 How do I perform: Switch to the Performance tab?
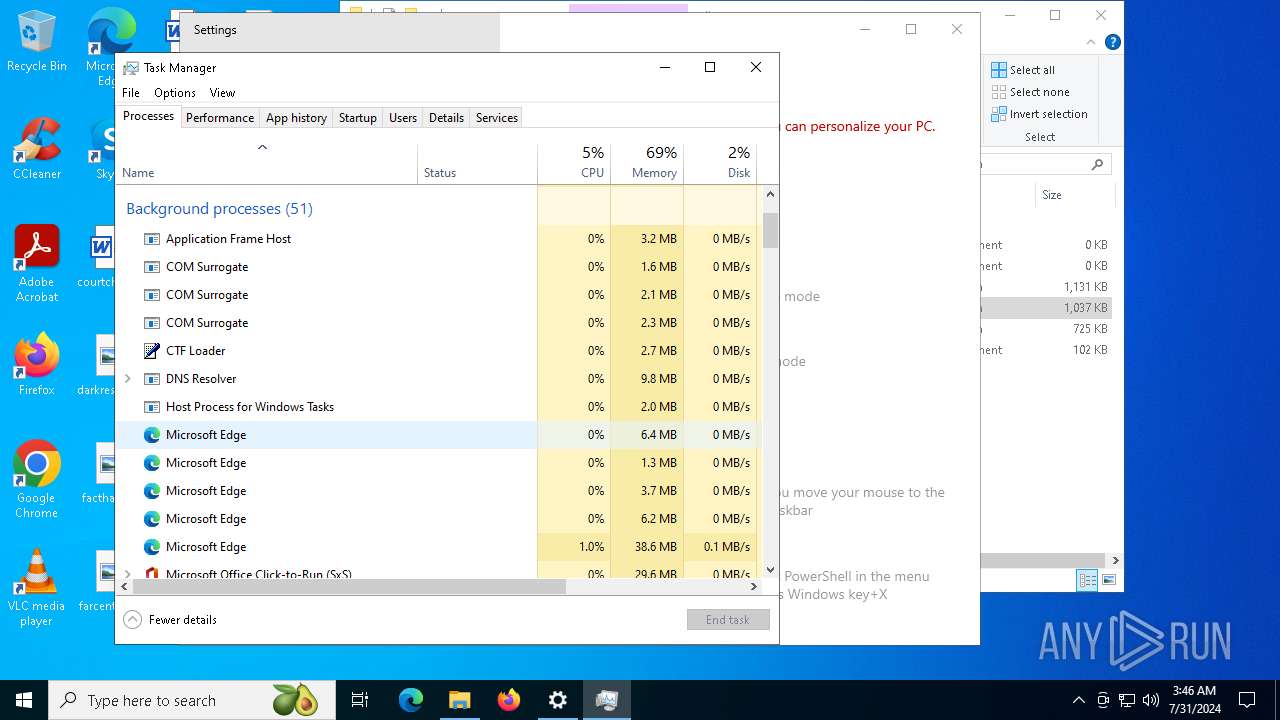[220, 118]
